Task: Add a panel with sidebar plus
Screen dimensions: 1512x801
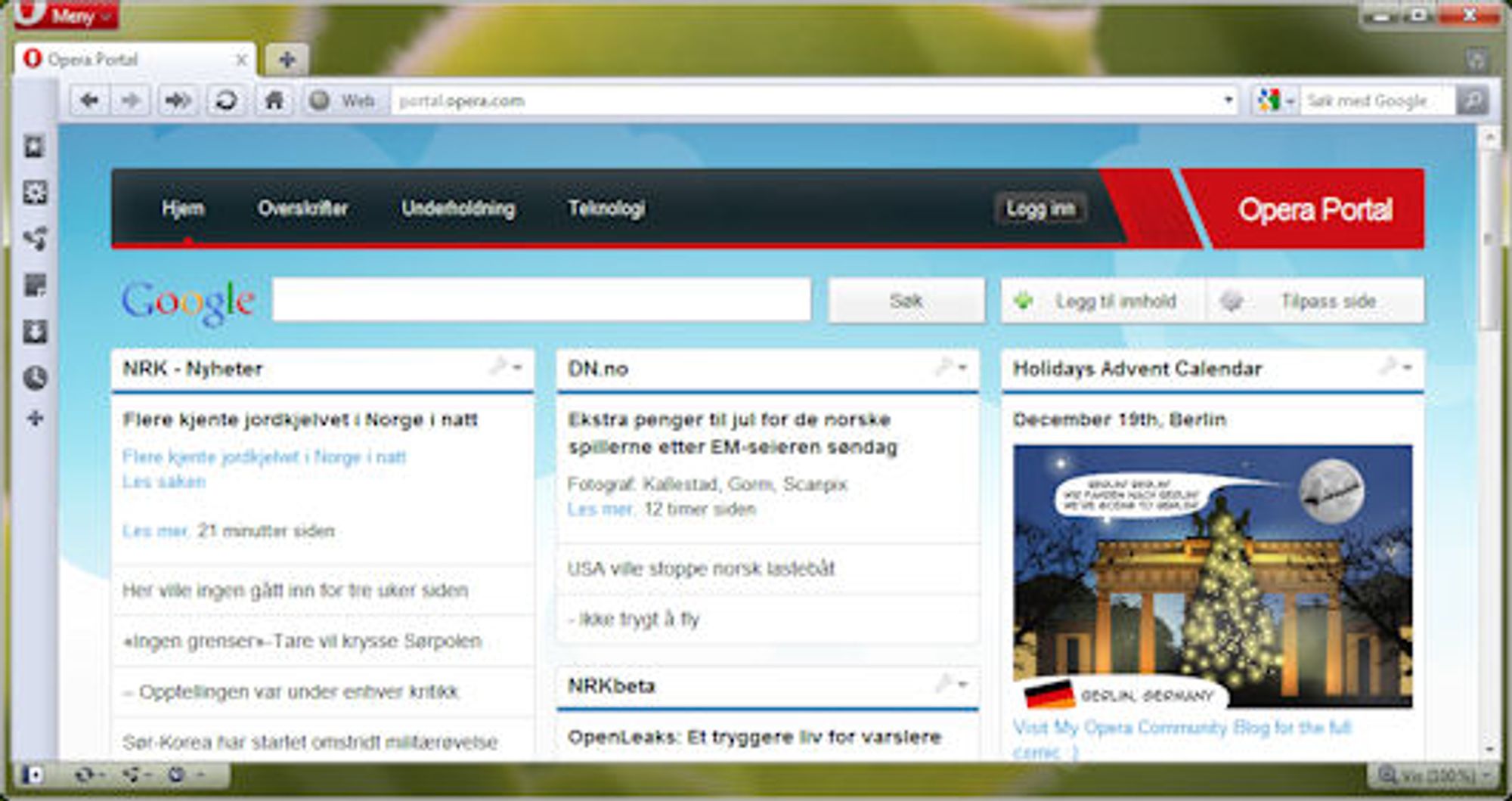Action: click(x=35, y=418)
